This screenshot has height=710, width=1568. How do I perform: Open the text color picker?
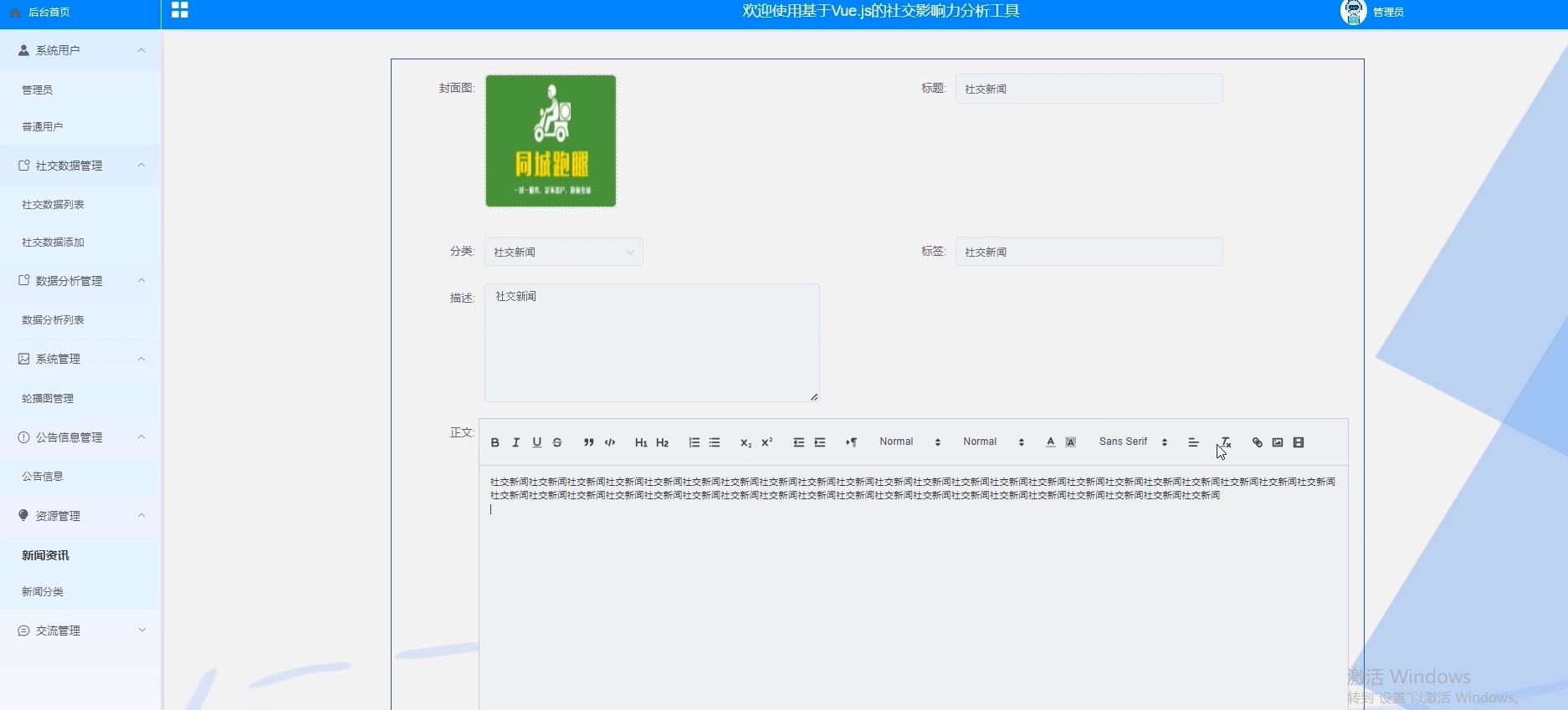(1050, 442)
